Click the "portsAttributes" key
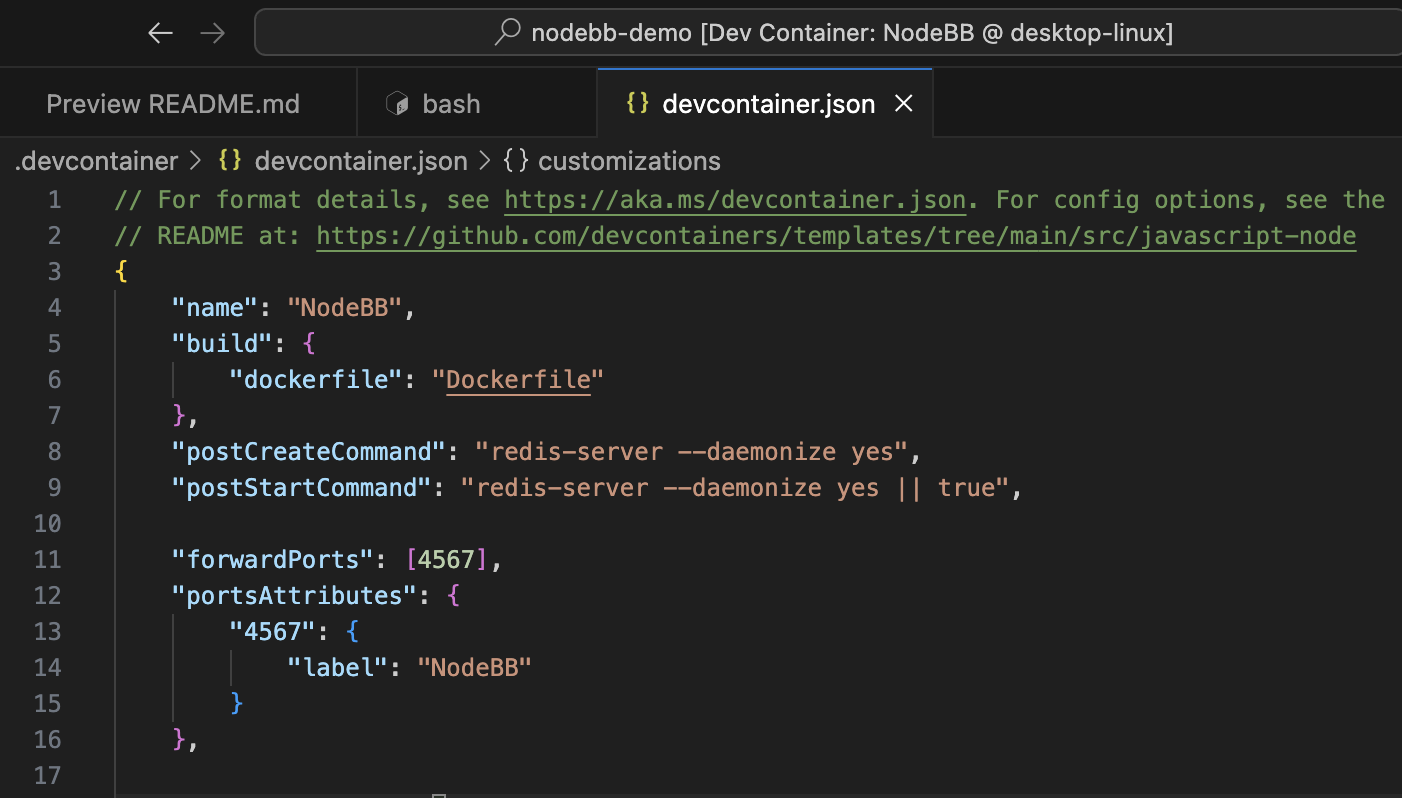Screen dimensions: 1402x798 [294, 596]
